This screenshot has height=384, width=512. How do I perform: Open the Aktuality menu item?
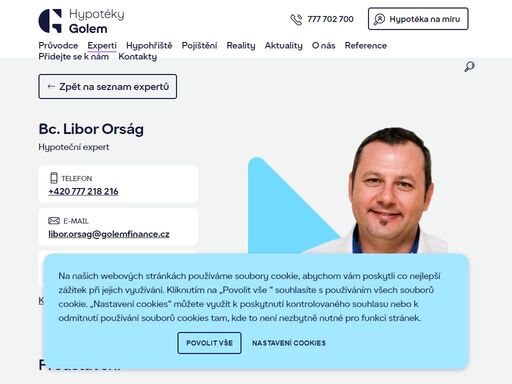[284, 45]
